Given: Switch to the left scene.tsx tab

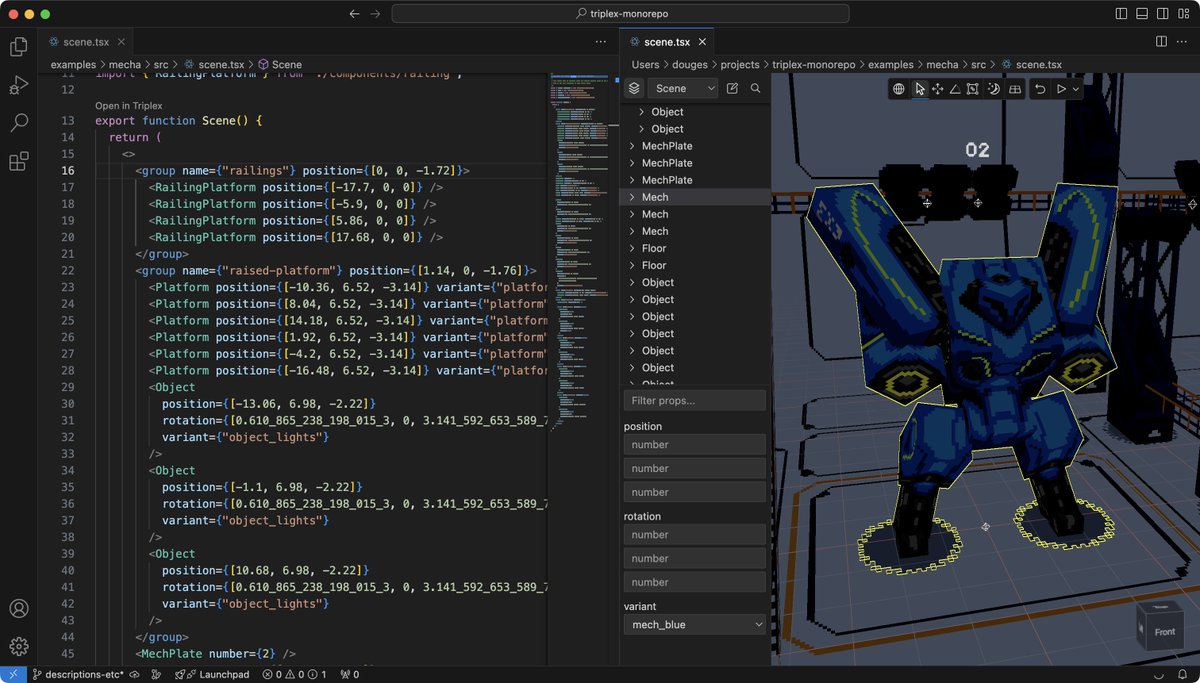Looking at the screenshot, I should click(86, 42).
